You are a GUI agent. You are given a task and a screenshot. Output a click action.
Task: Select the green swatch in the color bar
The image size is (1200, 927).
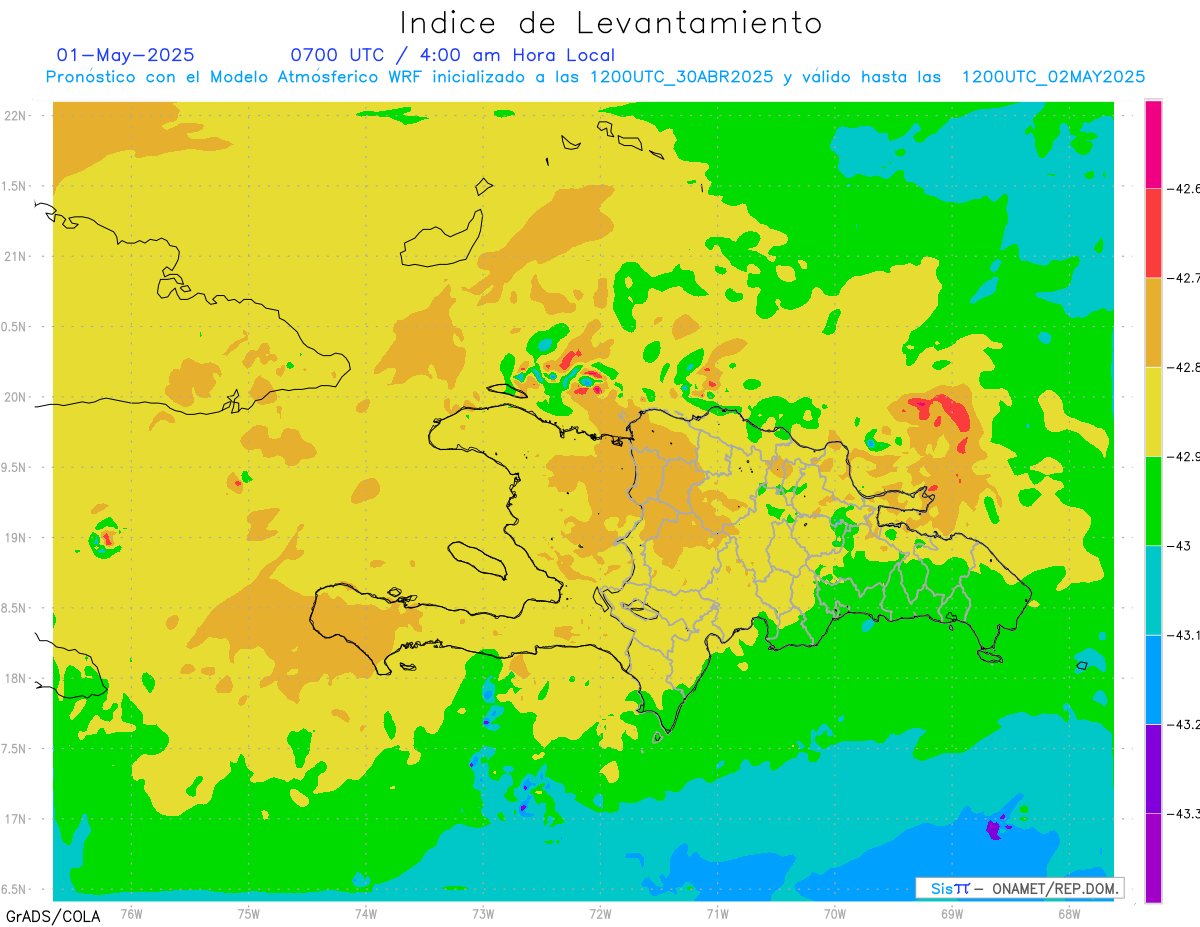pos(1153,501)
